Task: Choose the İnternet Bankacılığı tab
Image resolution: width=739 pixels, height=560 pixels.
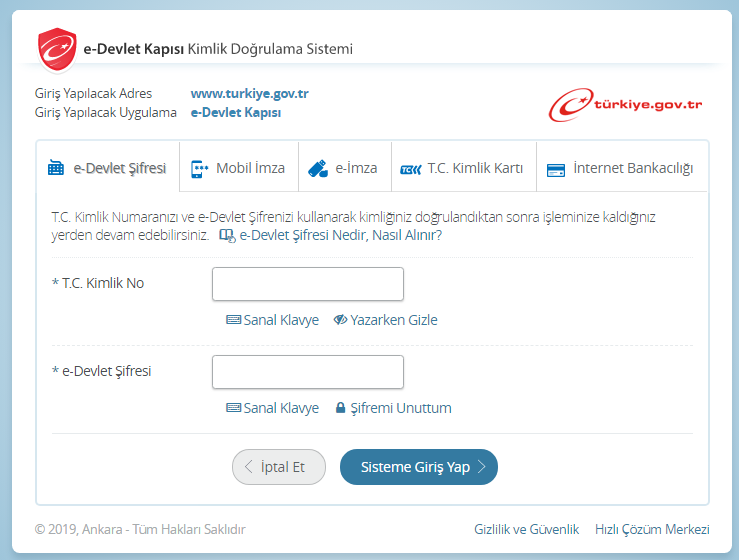Action: coord(620,168)
